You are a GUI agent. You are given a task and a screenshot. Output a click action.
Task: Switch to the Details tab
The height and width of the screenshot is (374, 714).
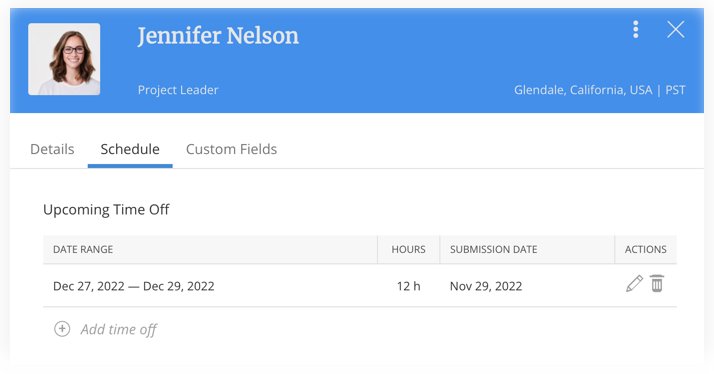[52, 149]
